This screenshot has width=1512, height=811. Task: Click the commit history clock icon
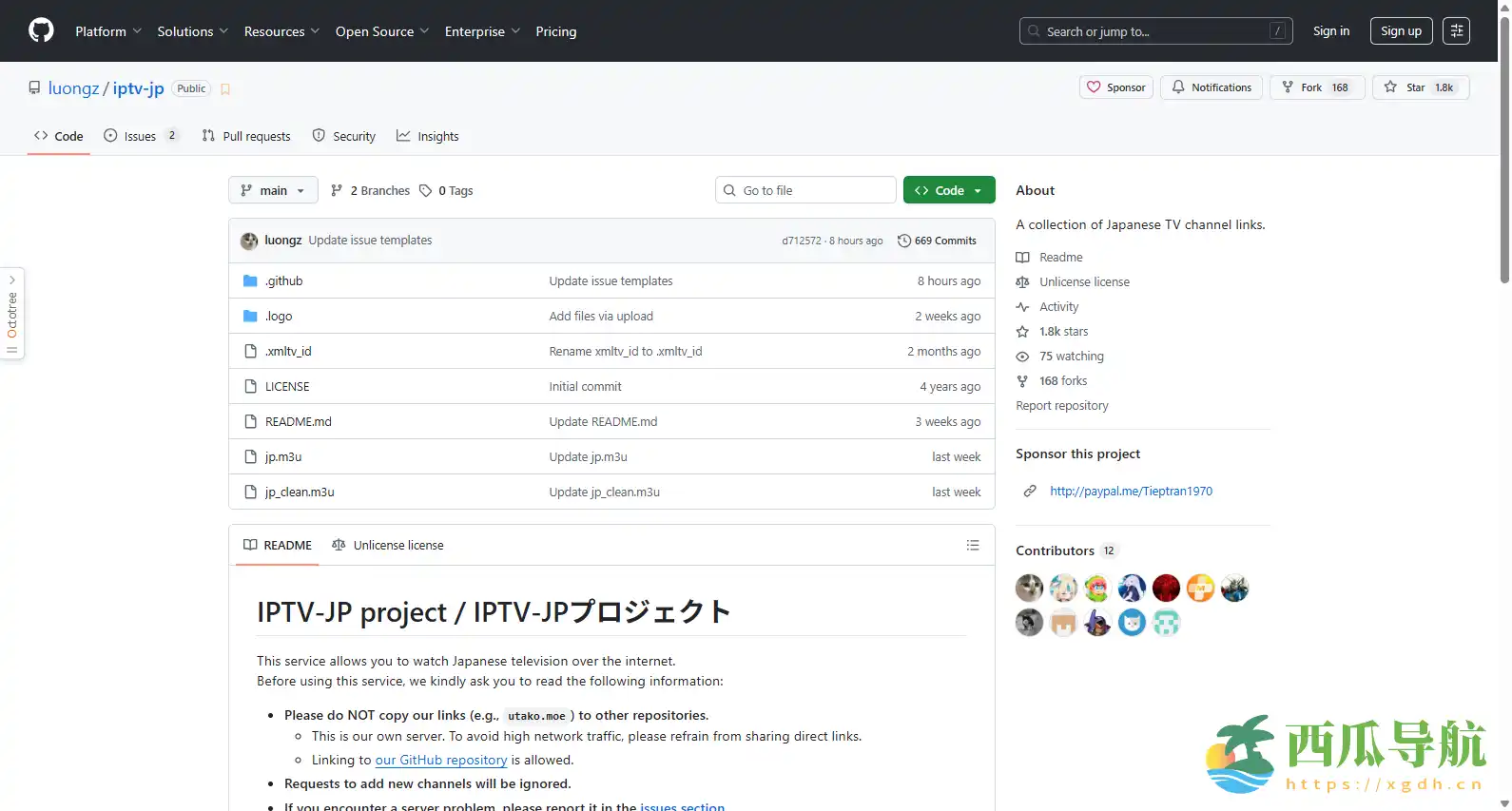coord(904,241)
